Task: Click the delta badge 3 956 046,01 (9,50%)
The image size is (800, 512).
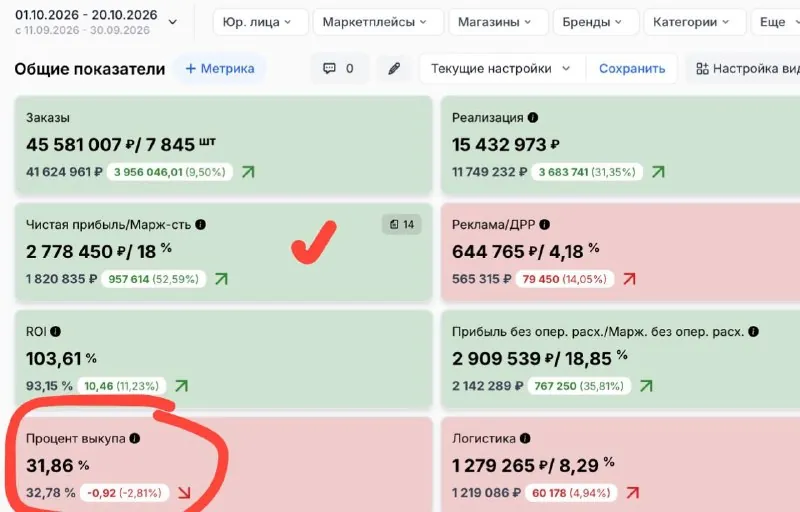Action: tap(169, 172)
